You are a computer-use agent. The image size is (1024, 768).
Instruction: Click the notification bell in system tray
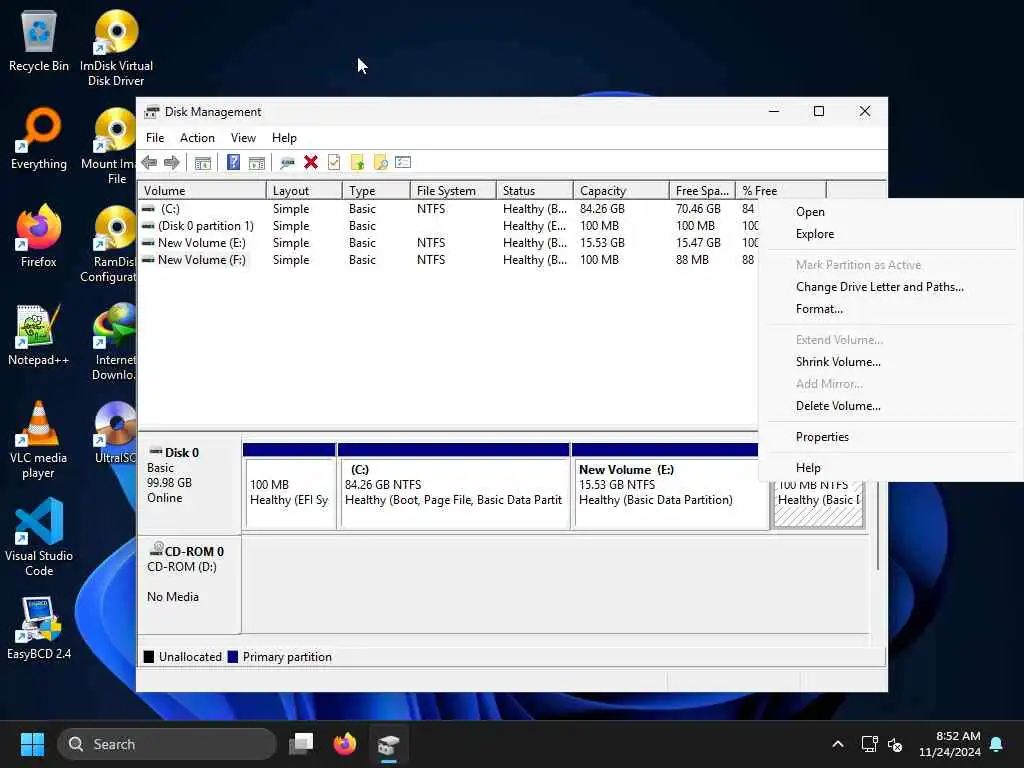coord(996,744)
